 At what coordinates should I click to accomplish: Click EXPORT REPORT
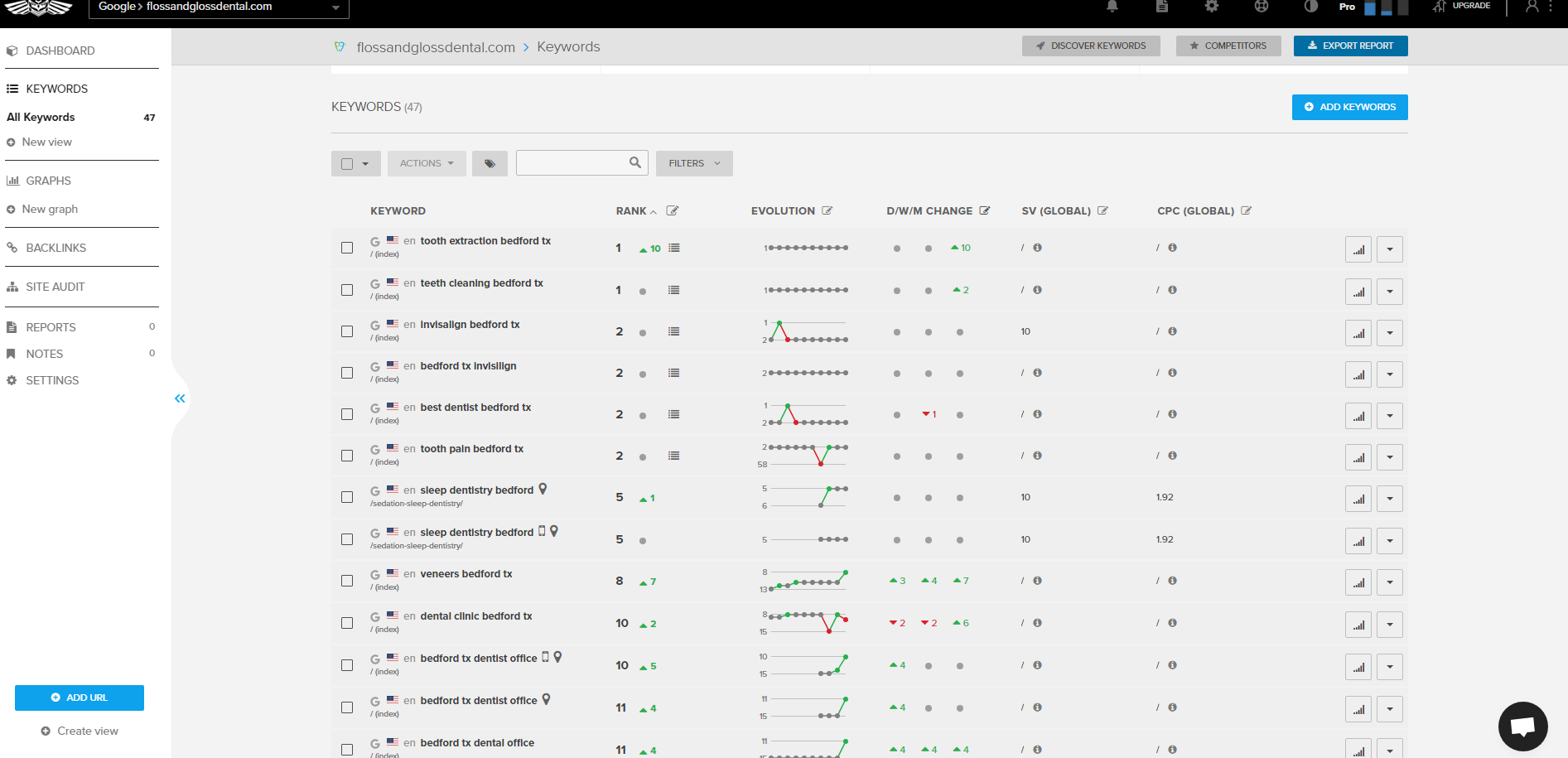coord(1351,46)
